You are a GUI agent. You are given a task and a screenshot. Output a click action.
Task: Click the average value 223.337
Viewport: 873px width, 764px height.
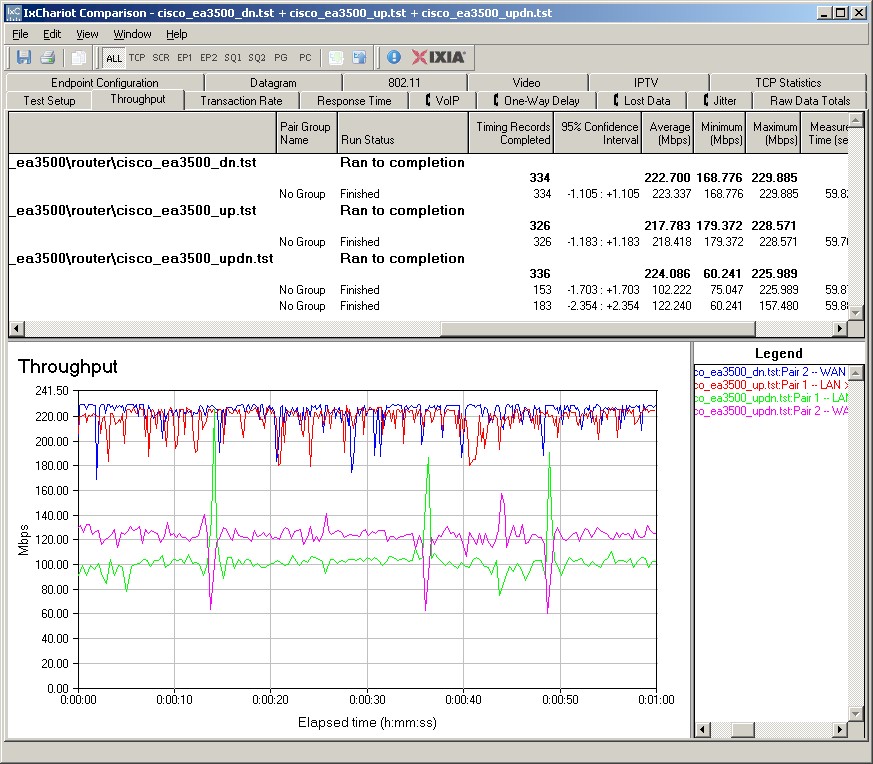tap(671, 194)
